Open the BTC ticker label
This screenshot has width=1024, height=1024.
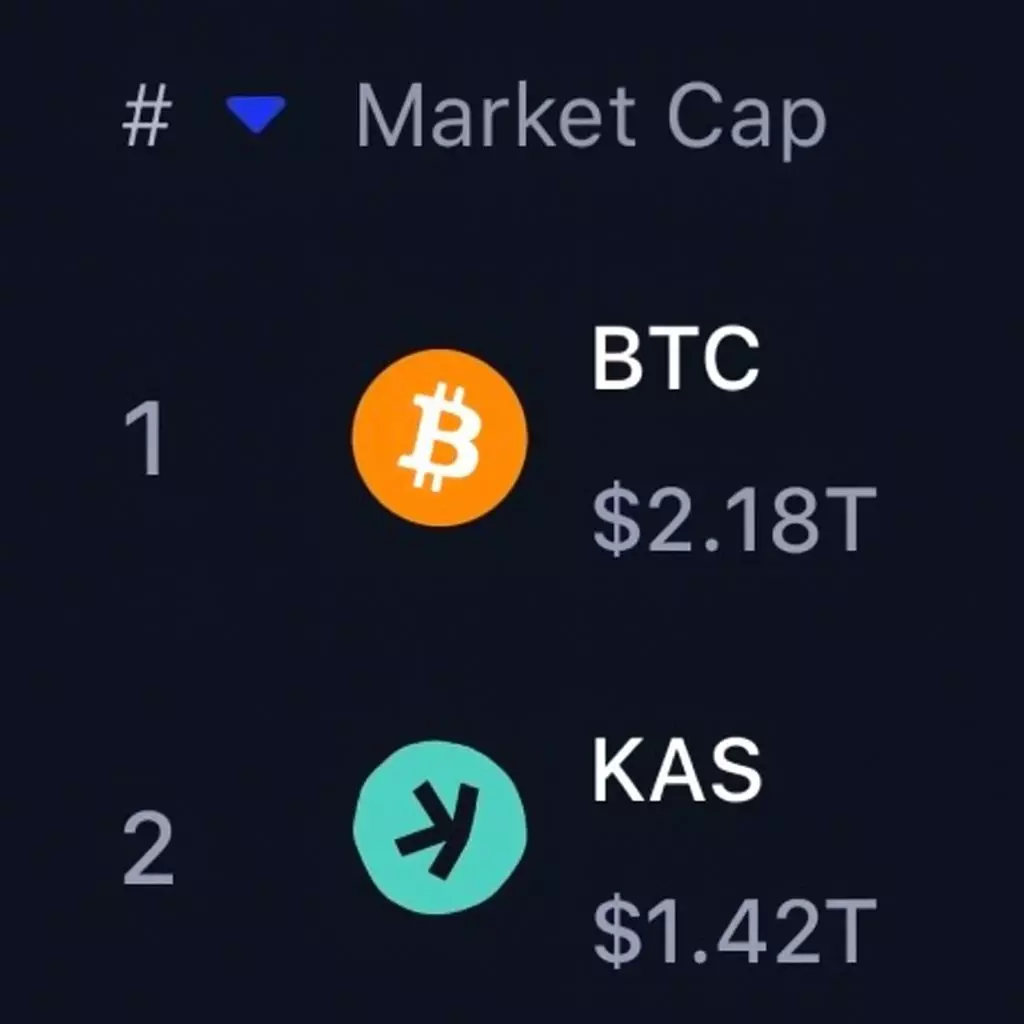pos(676,360)
